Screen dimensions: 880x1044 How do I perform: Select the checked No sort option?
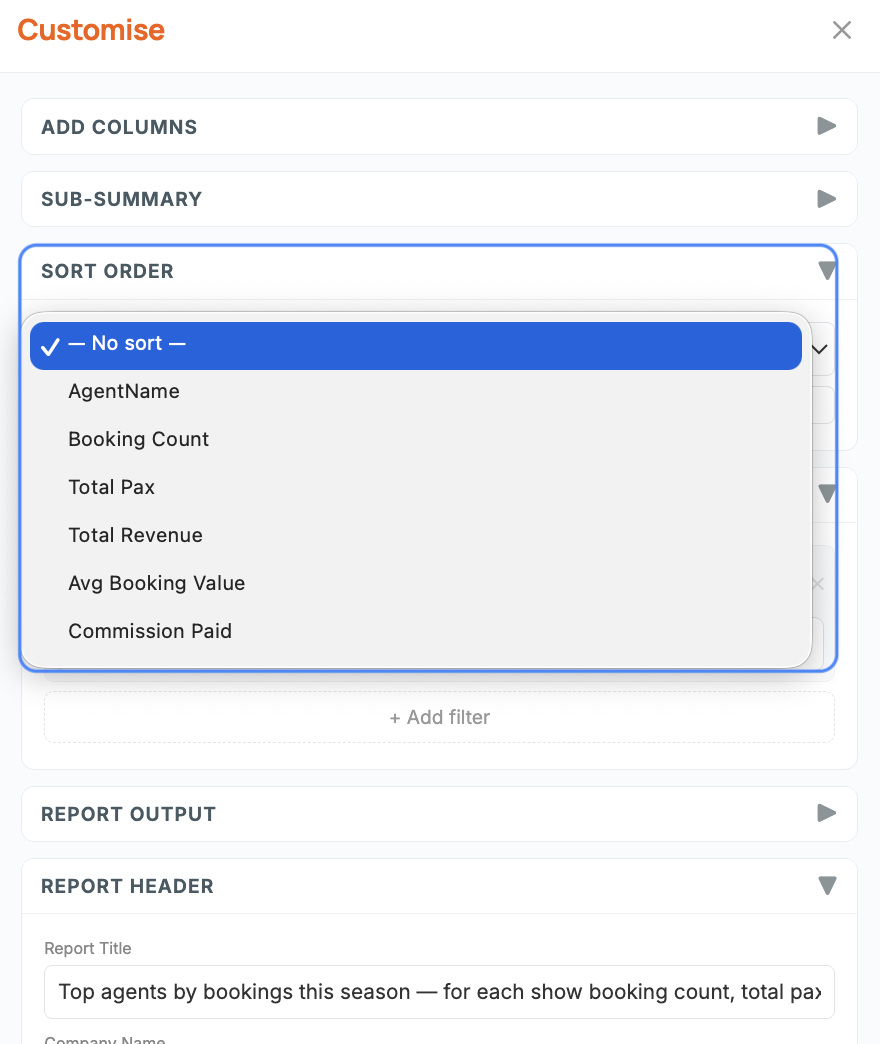415,346
